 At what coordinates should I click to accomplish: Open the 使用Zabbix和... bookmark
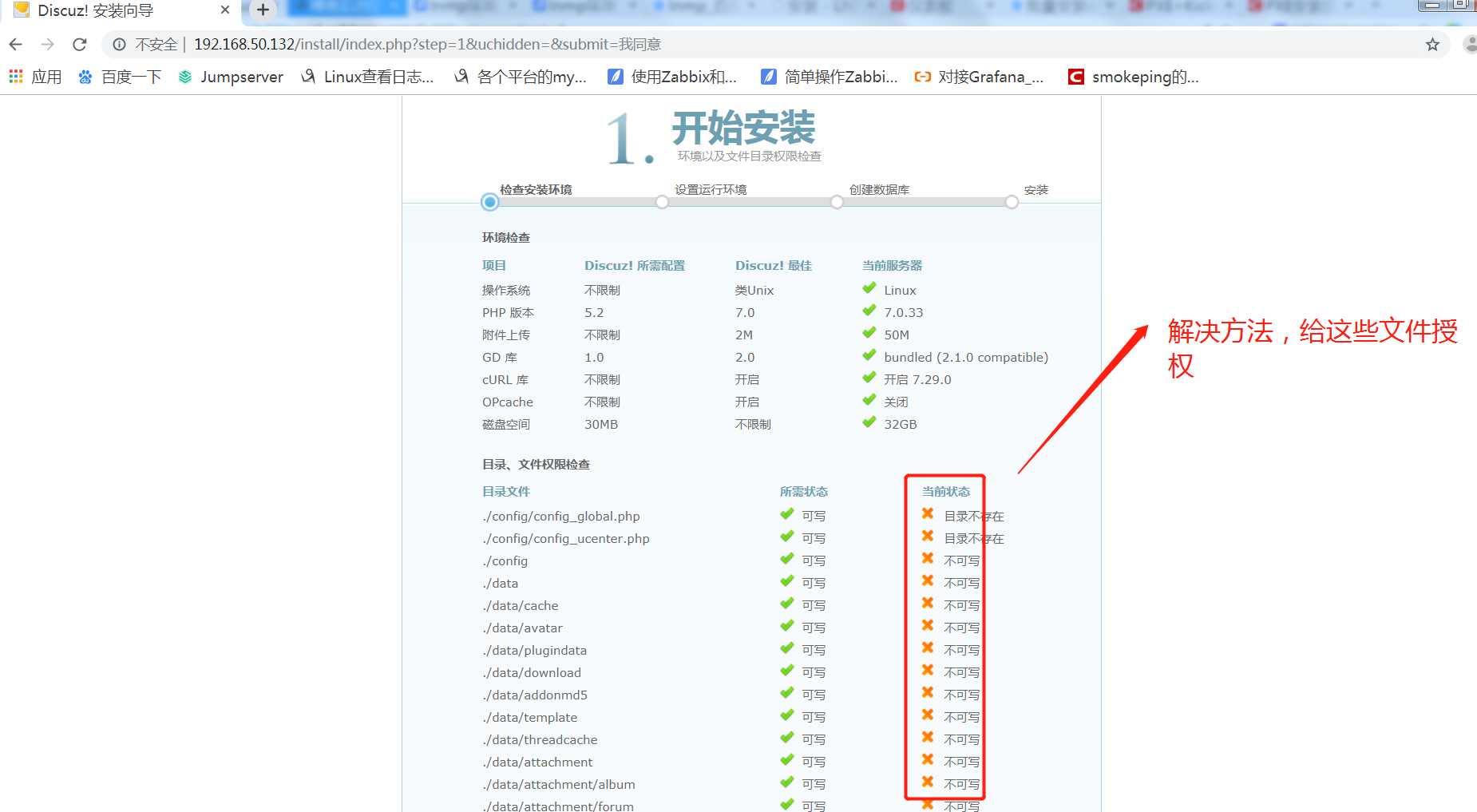click(672, 77)
